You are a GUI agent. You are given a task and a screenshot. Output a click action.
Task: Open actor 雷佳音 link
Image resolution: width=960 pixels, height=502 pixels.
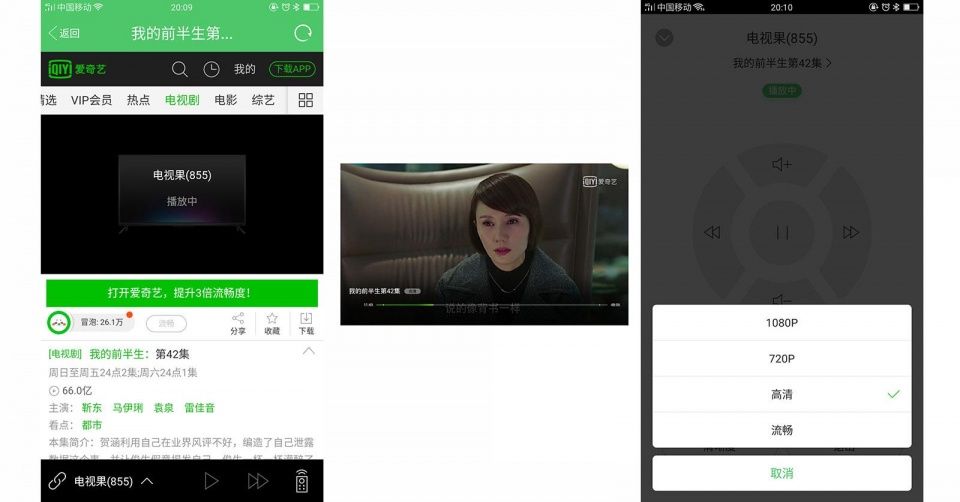[x=200, y=408]
